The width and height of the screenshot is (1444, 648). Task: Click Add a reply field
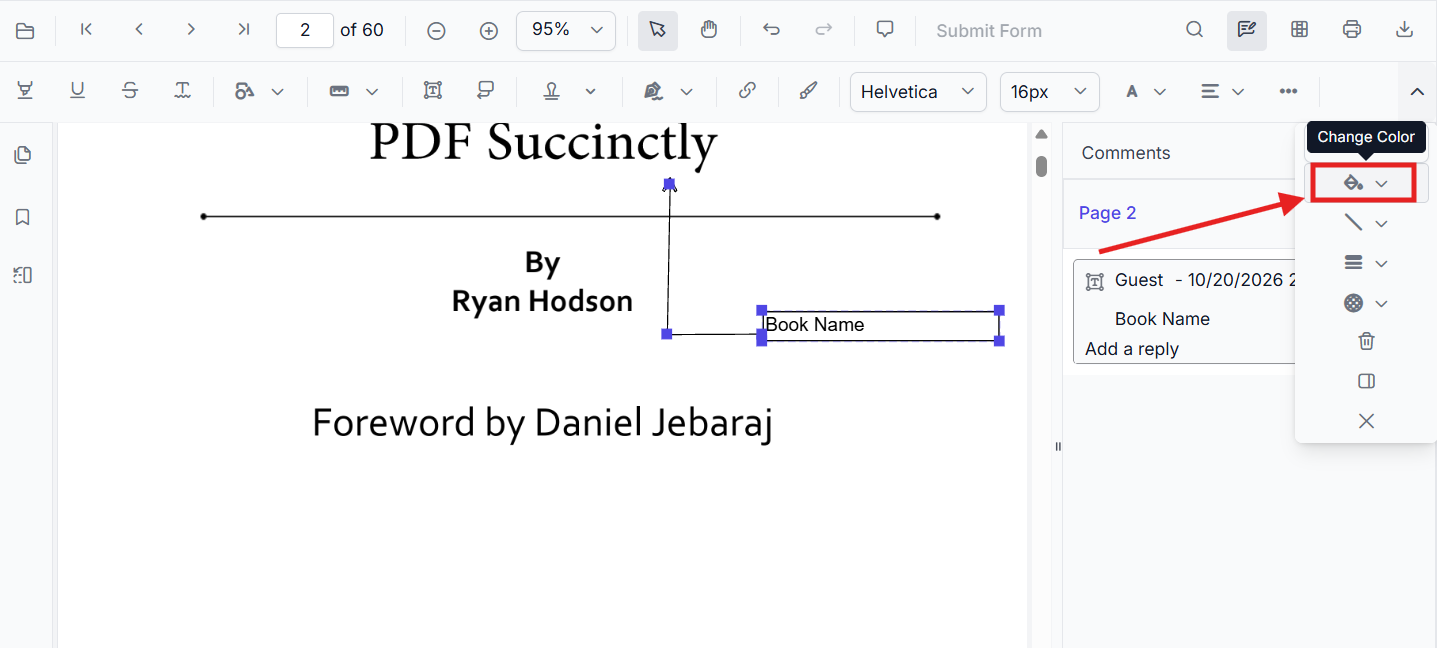click(1132, 349)
